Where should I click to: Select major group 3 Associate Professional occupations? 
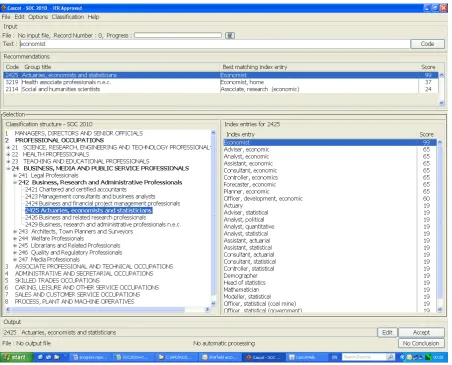point(89,266)
